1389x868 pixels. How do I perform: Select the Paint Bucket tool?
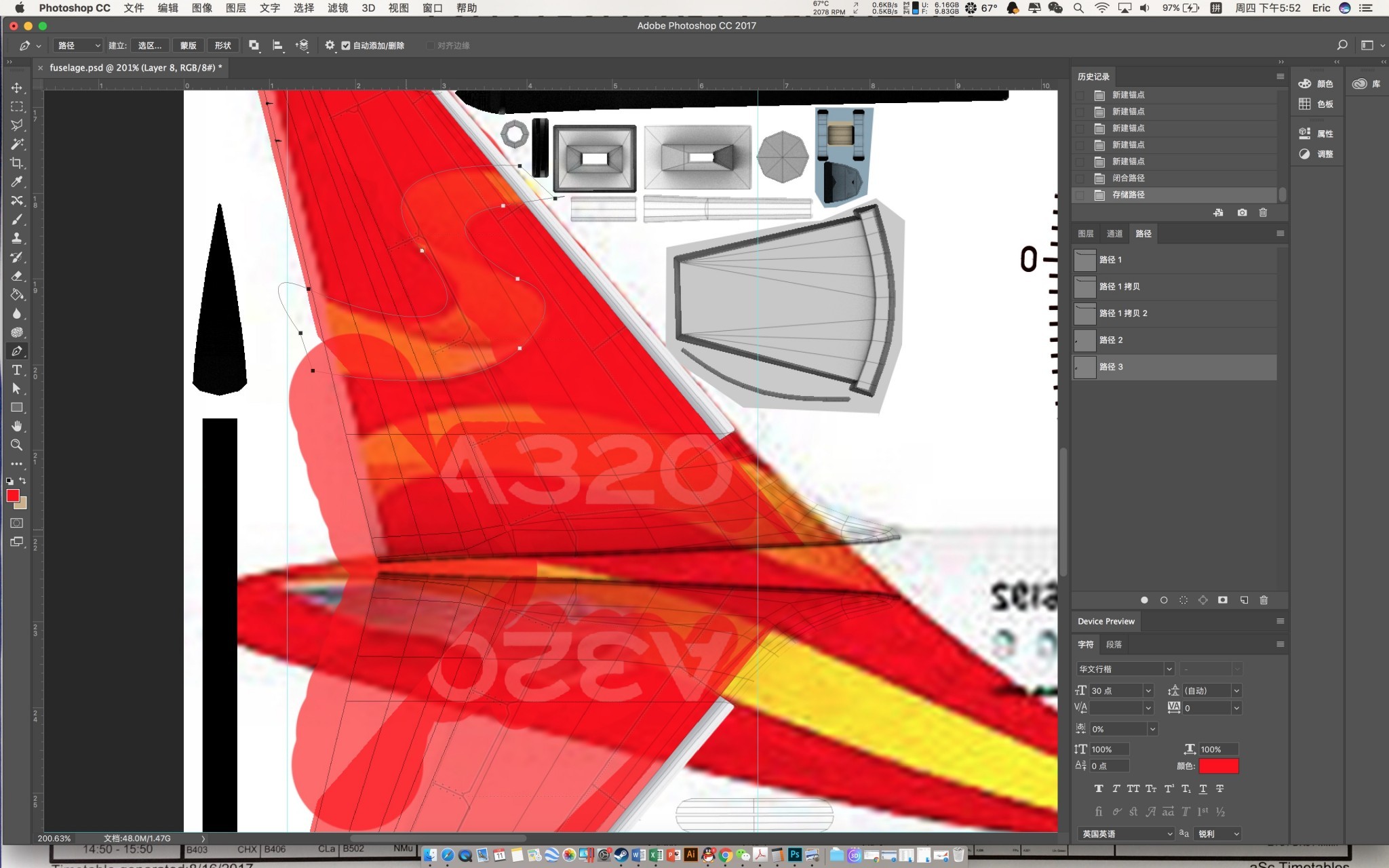[x=17, y=295]
